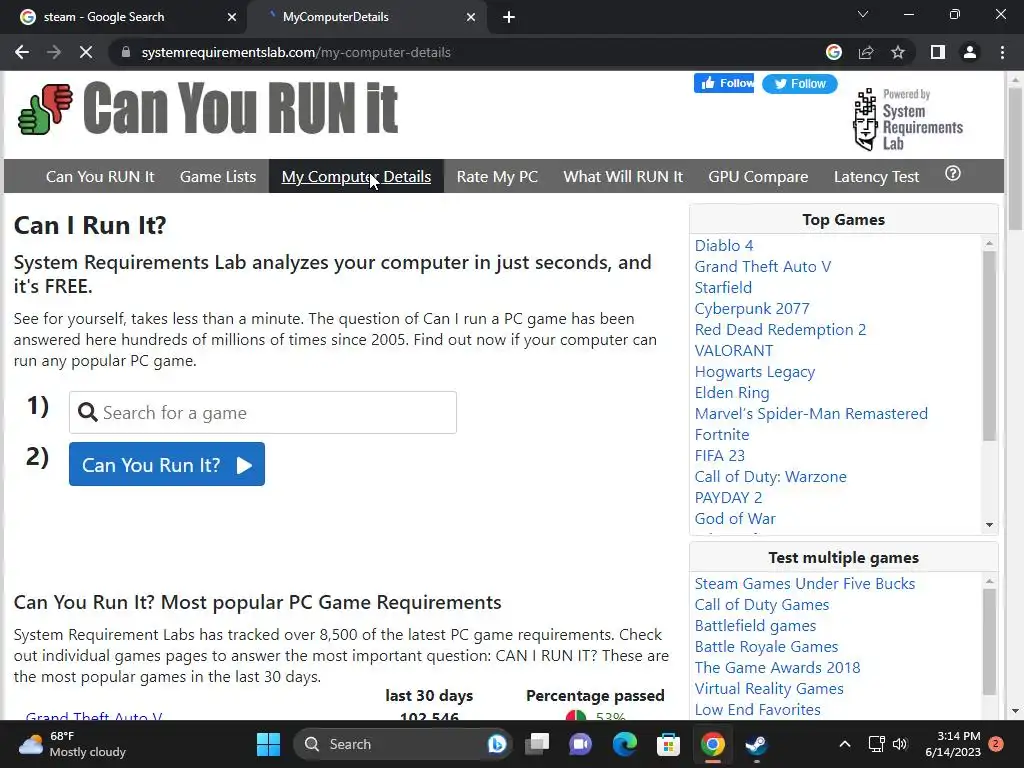The height and width of the screenshot is (768, 1024).
Task: Open the God of War link
Action: click(735, 519)
